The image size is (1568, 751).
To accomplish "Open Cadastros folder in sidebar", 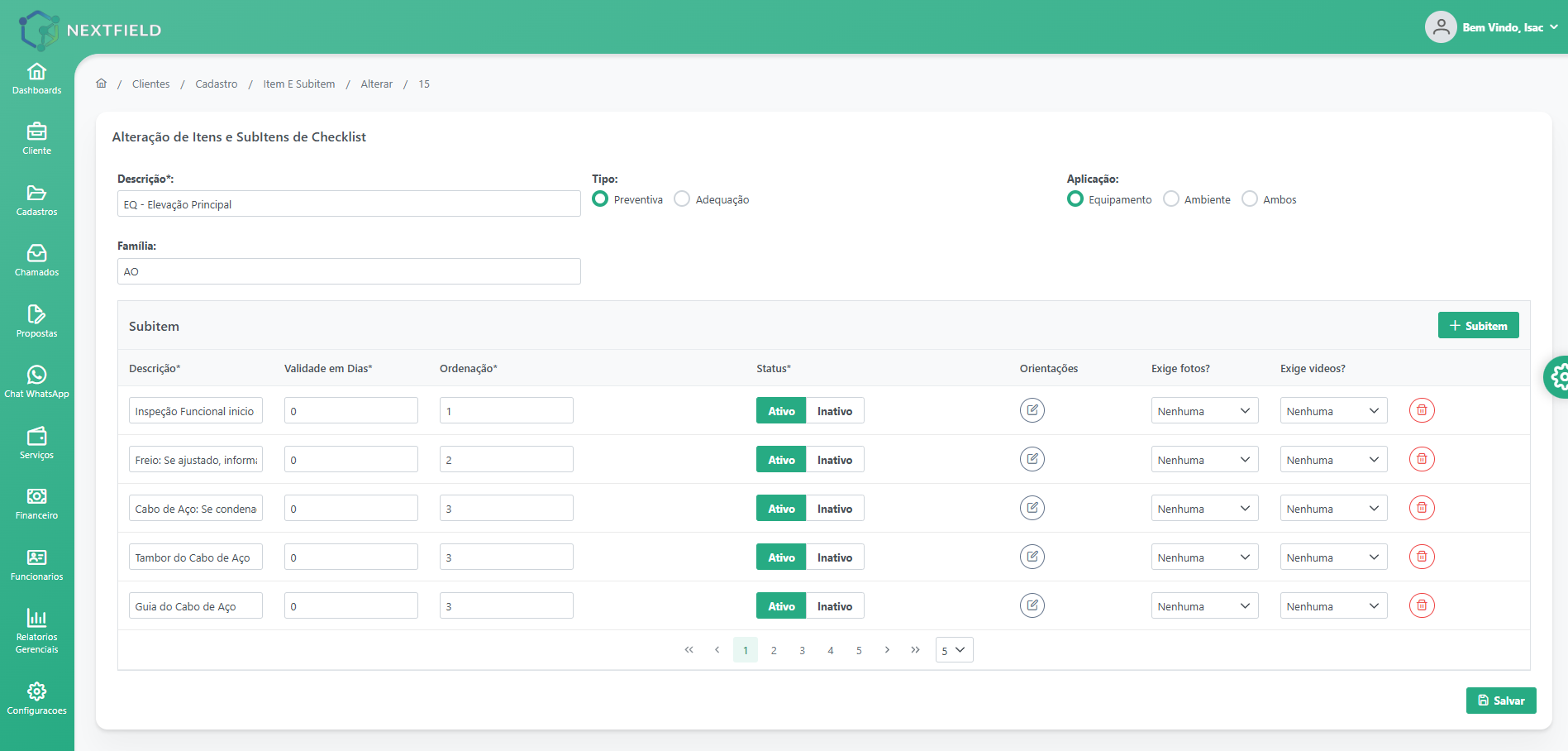I will [36, 201].
